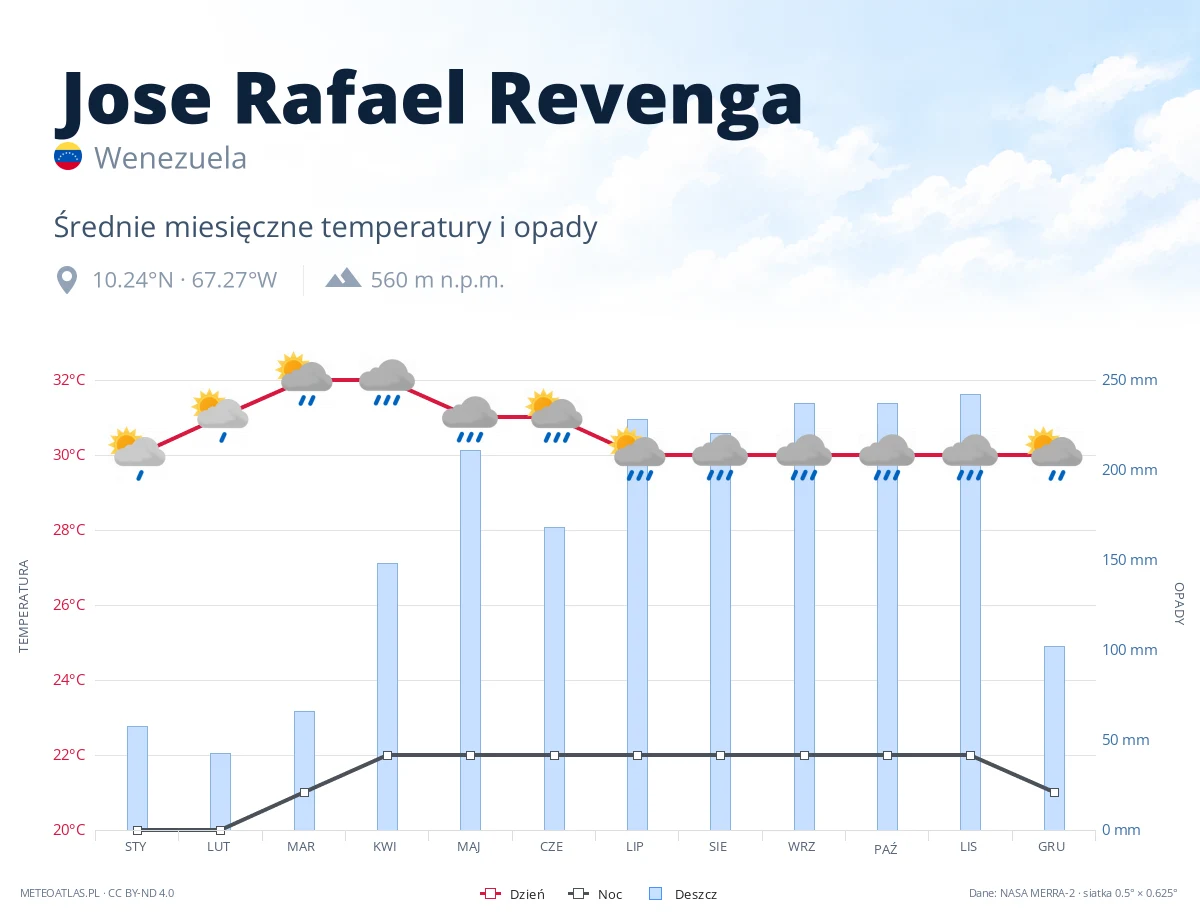Click the night temperature marker for GRU

[x=1054, y=792]
